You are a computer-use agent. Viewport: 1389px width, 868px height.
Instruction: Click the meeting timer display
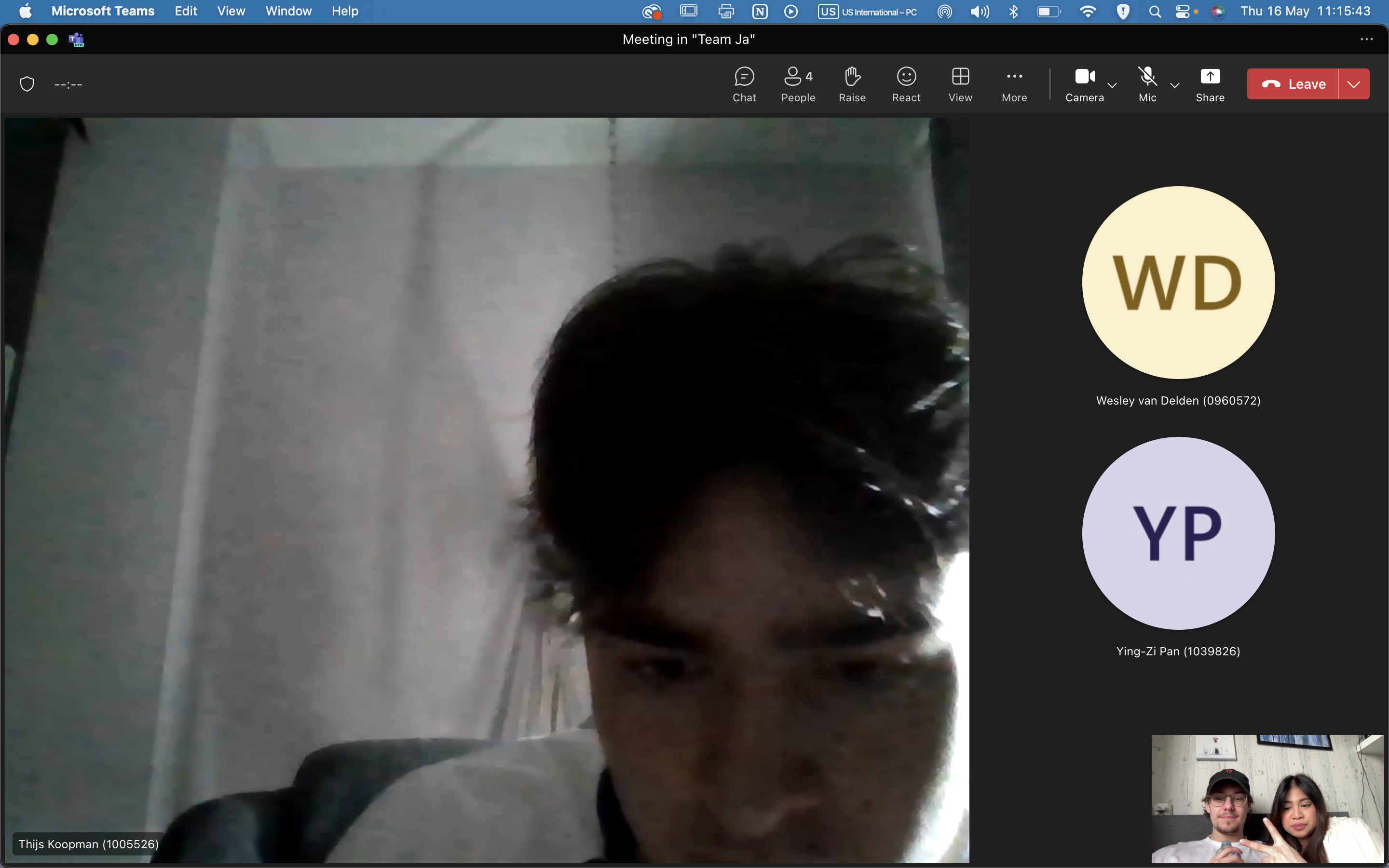point(68,84)
